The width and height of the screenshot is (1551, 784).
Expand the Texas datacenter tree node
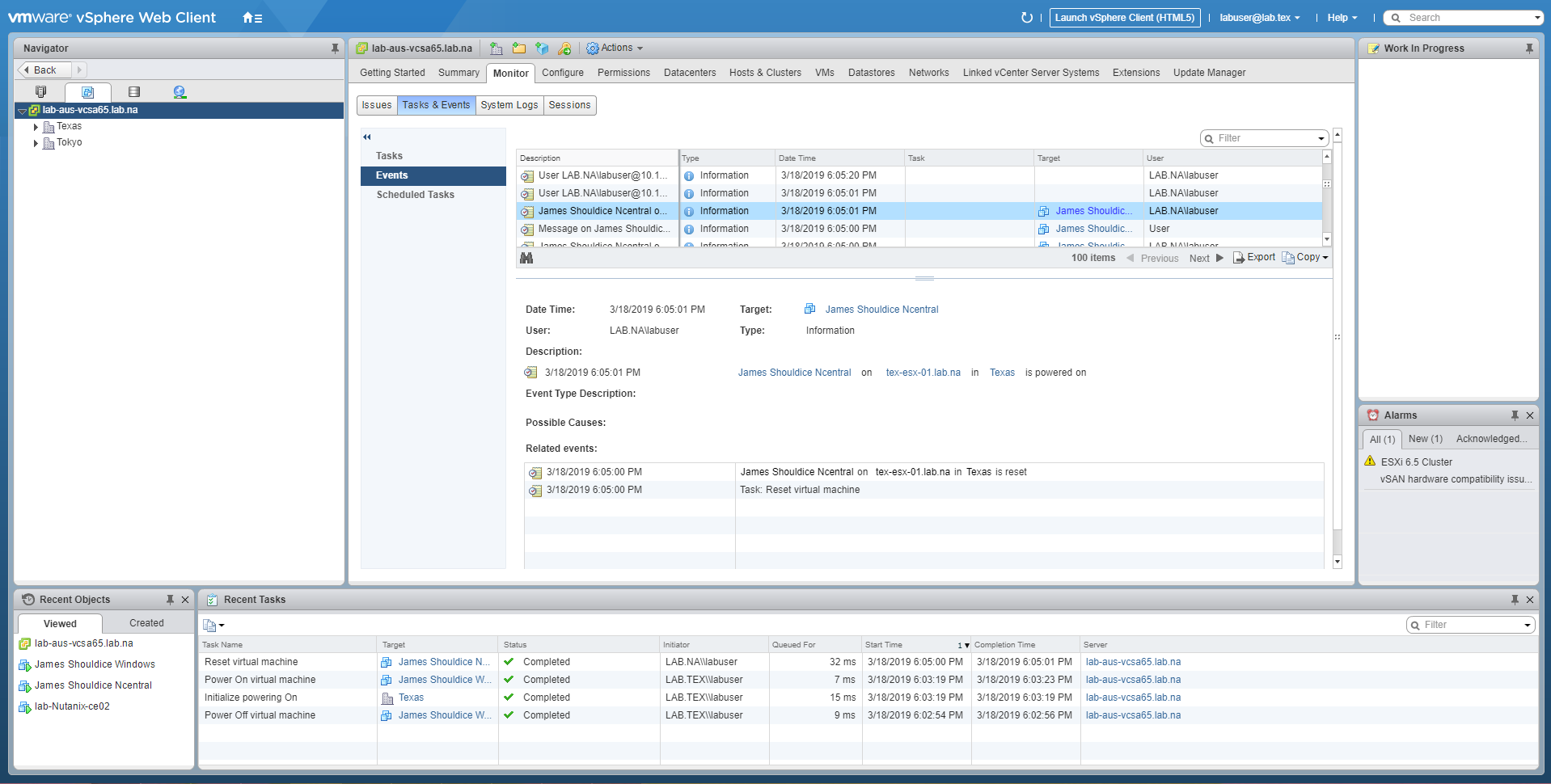pos(36,127)
